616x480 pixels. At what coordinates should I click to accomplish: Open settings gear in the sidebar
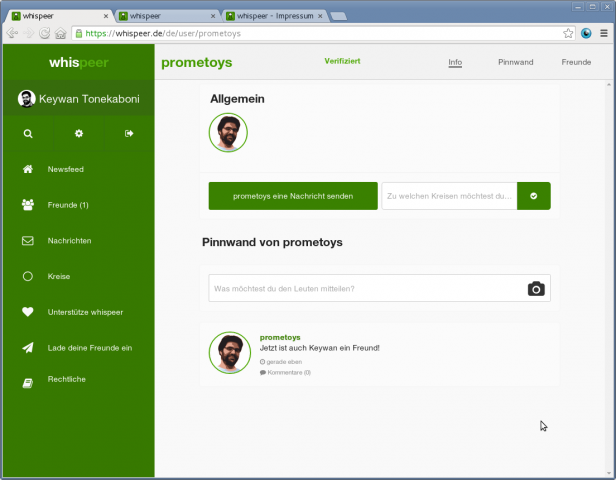pos(79,134)
